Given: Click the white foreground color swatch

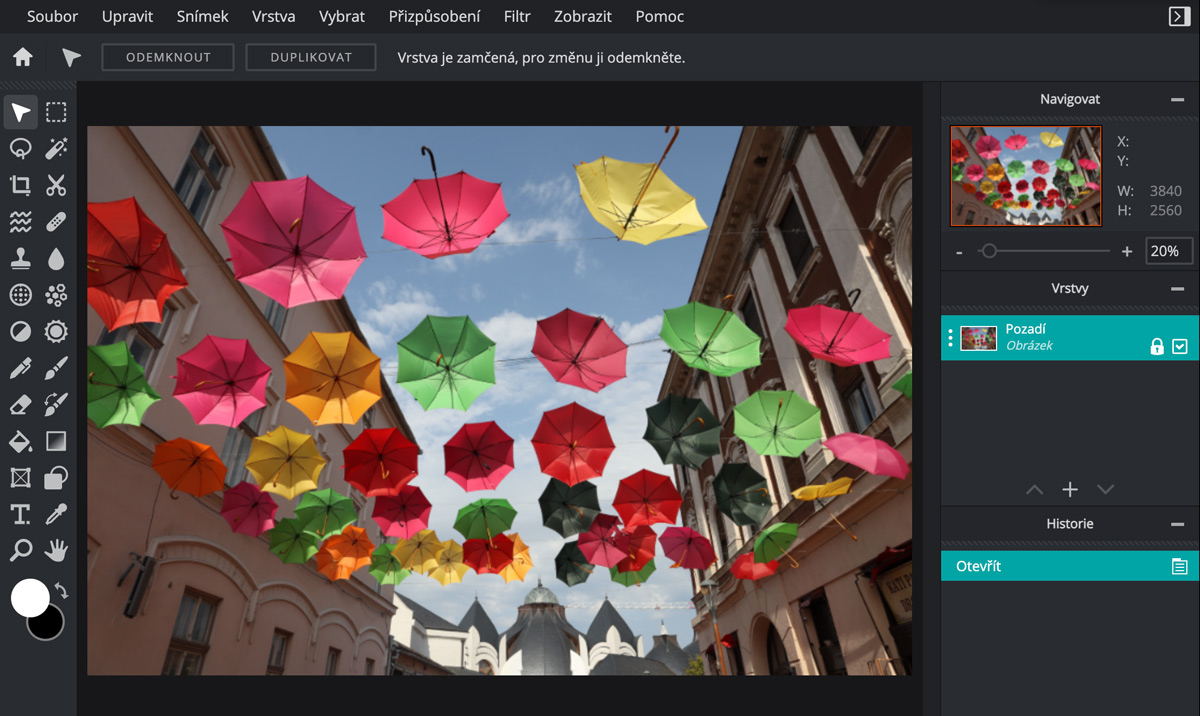Looking at the screenshot, I should [x=29, y=597].
